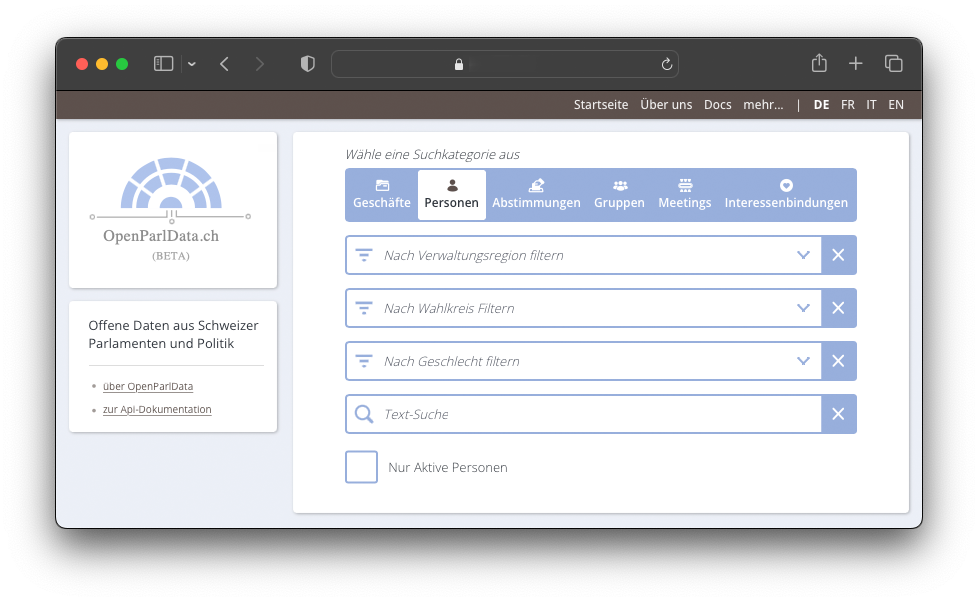Viewport: 978px width, 602px height.
Task: Expand the Nach Verwaltungsregion filtern dropdown
Action: click(802, 255)
